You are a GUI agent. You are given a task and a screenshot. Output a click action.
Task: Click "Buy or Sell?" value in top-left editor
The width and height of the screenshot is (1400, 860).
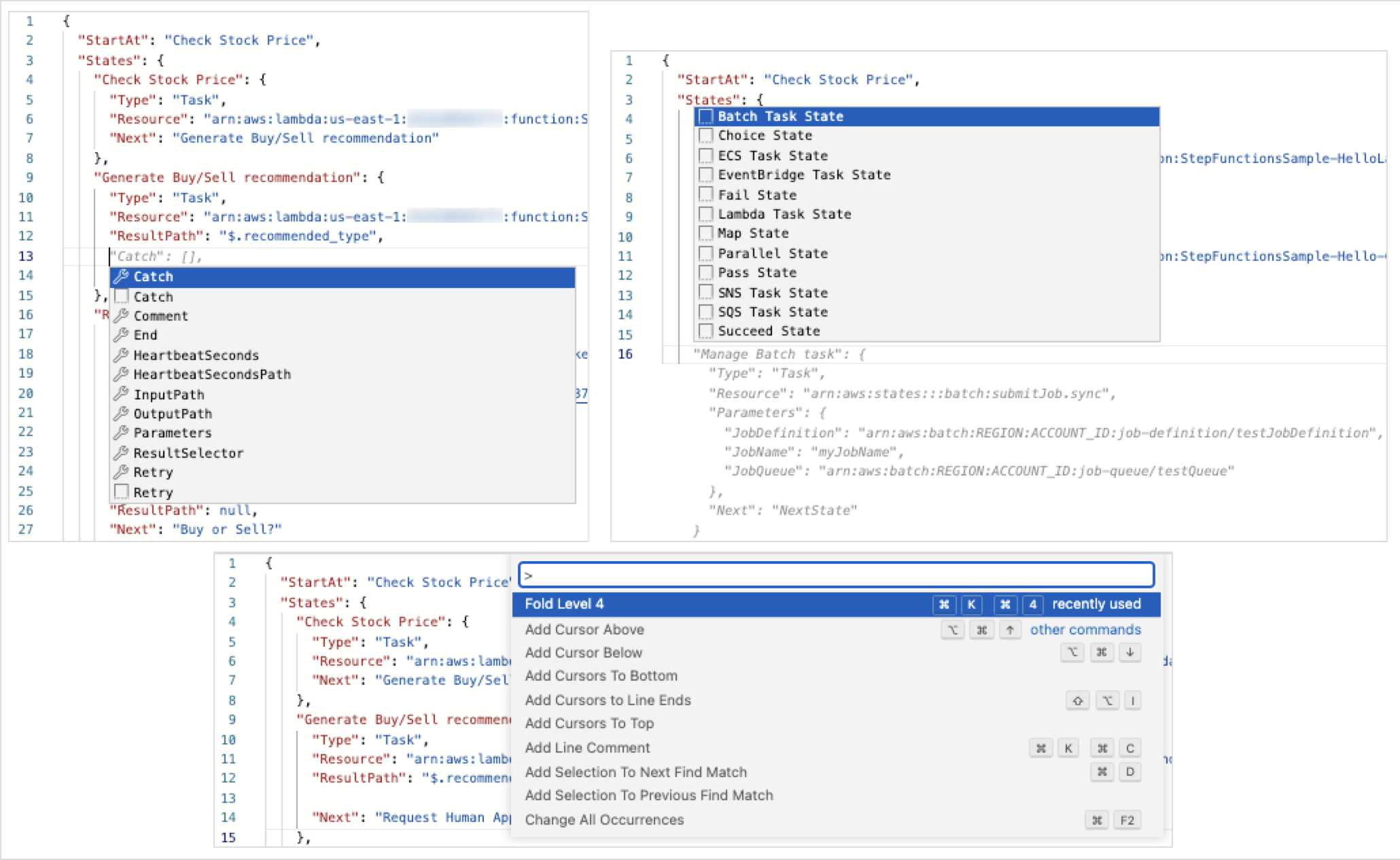[x=226, y=529]
